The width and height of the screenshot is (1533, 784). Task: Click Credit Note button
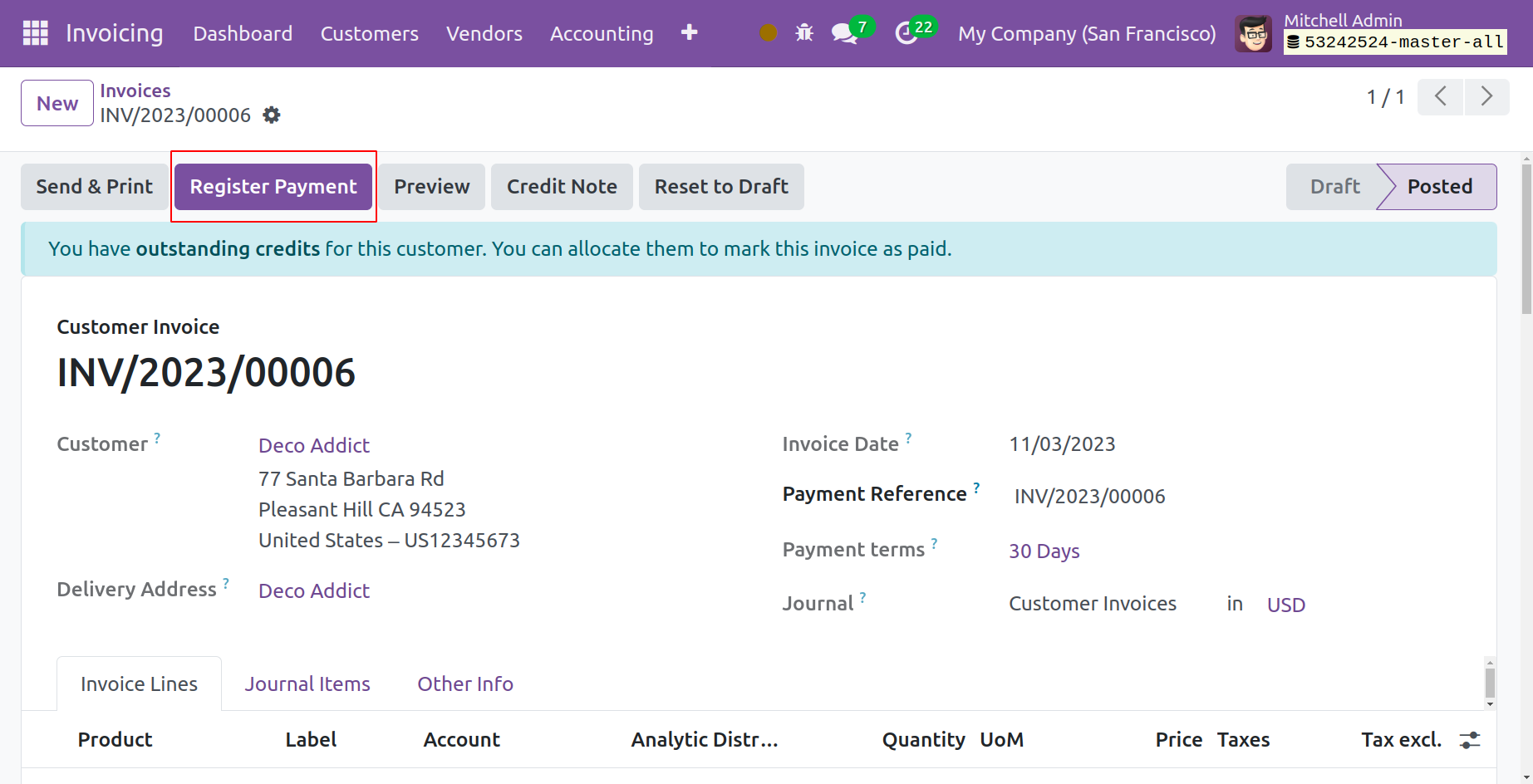562,187
